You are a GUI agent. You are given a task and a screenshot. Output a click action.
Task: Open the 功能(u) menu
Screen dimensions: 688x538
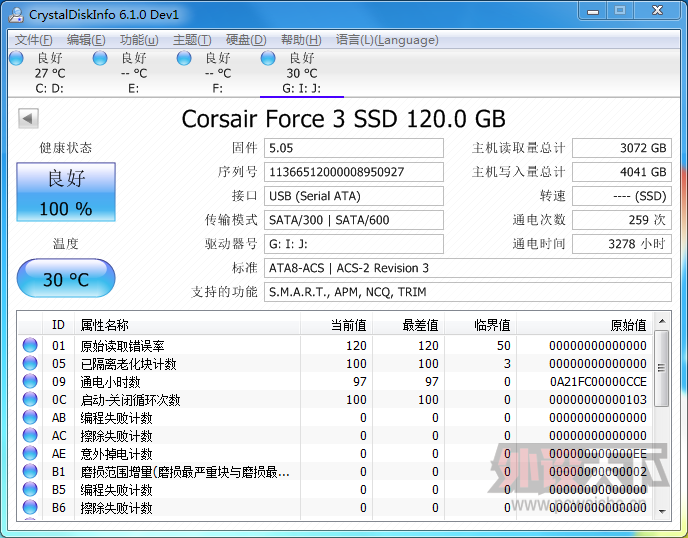click(139, 40)
